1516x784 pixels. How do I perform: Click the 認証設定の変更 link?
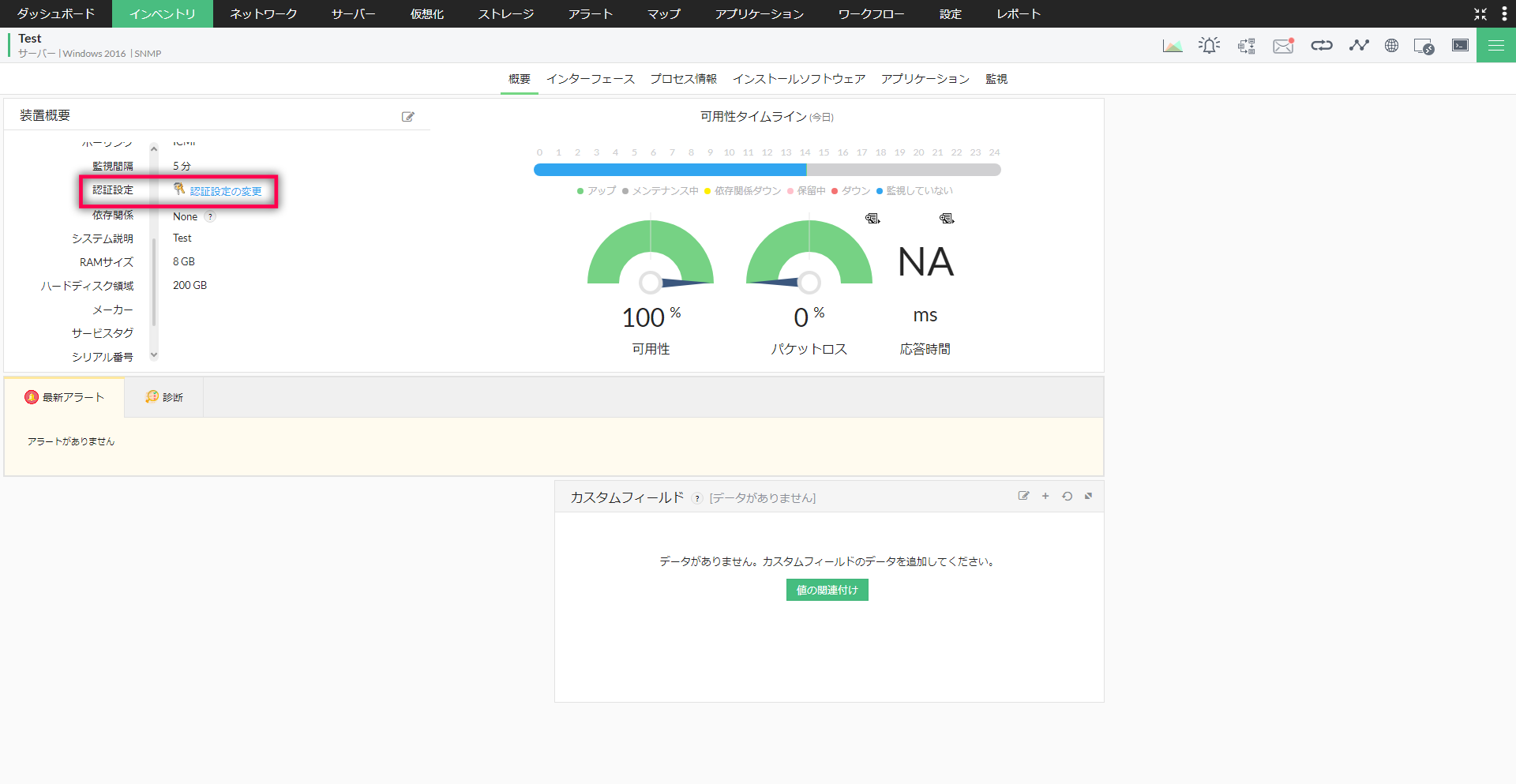coord(225,191)
